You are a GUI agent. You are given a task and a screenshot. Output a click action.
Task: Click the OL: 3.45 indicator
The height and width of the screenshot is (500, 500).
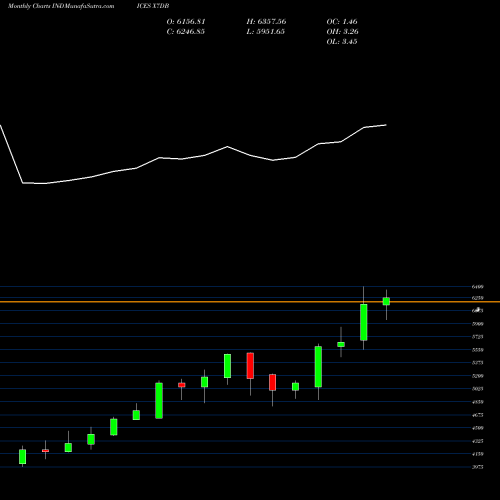coord(342,41)
